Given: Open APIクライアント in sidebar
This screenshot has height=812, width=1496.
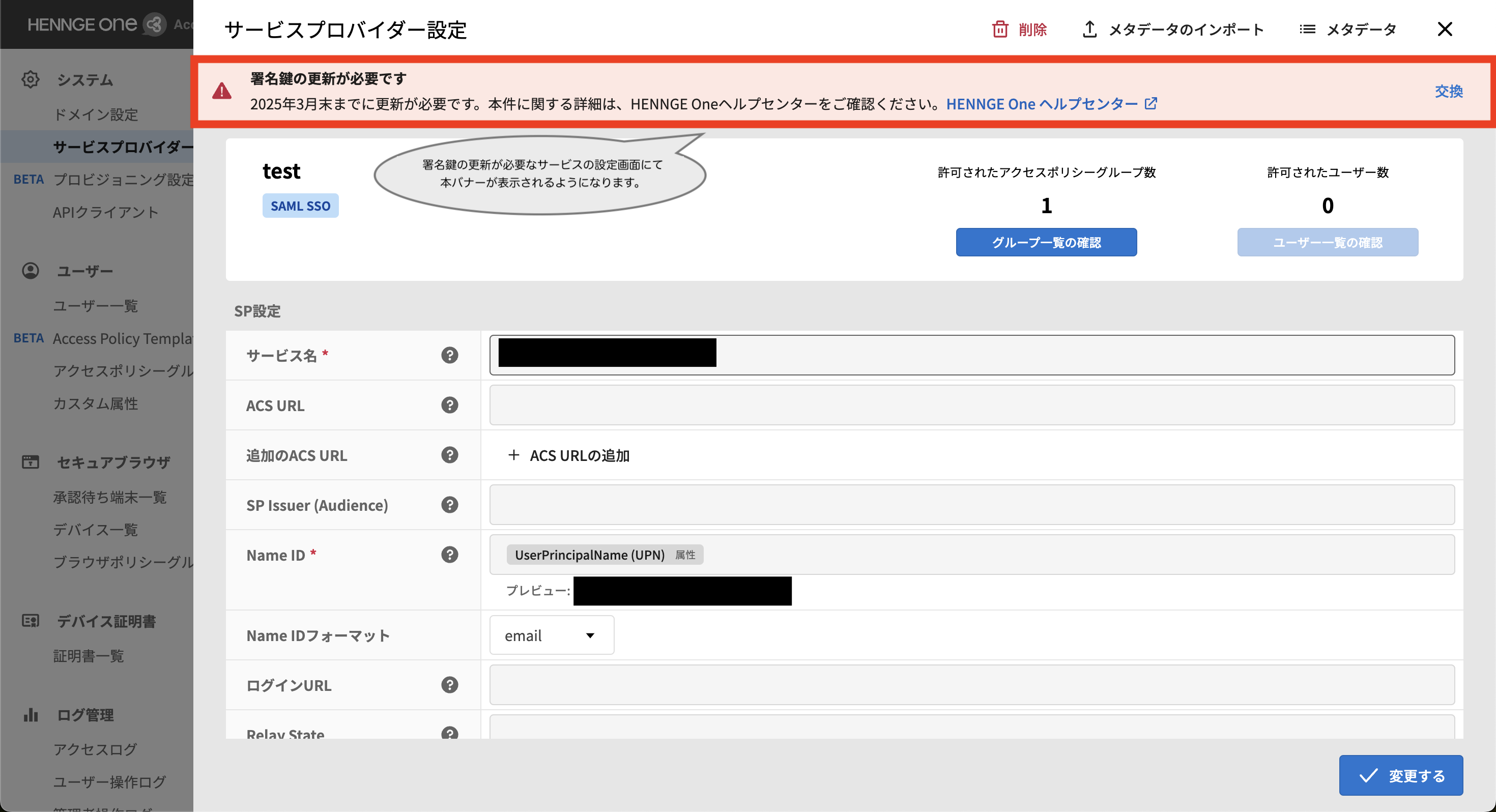Looking at the screenshot, I should (x=106, y=212).
